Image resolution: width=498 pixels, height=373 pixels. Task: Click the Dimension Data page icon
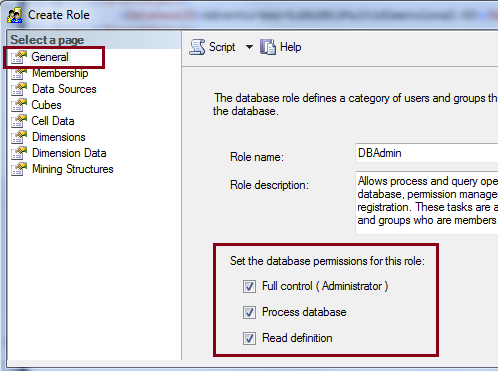pyautogui.click(x=19, y=153)
